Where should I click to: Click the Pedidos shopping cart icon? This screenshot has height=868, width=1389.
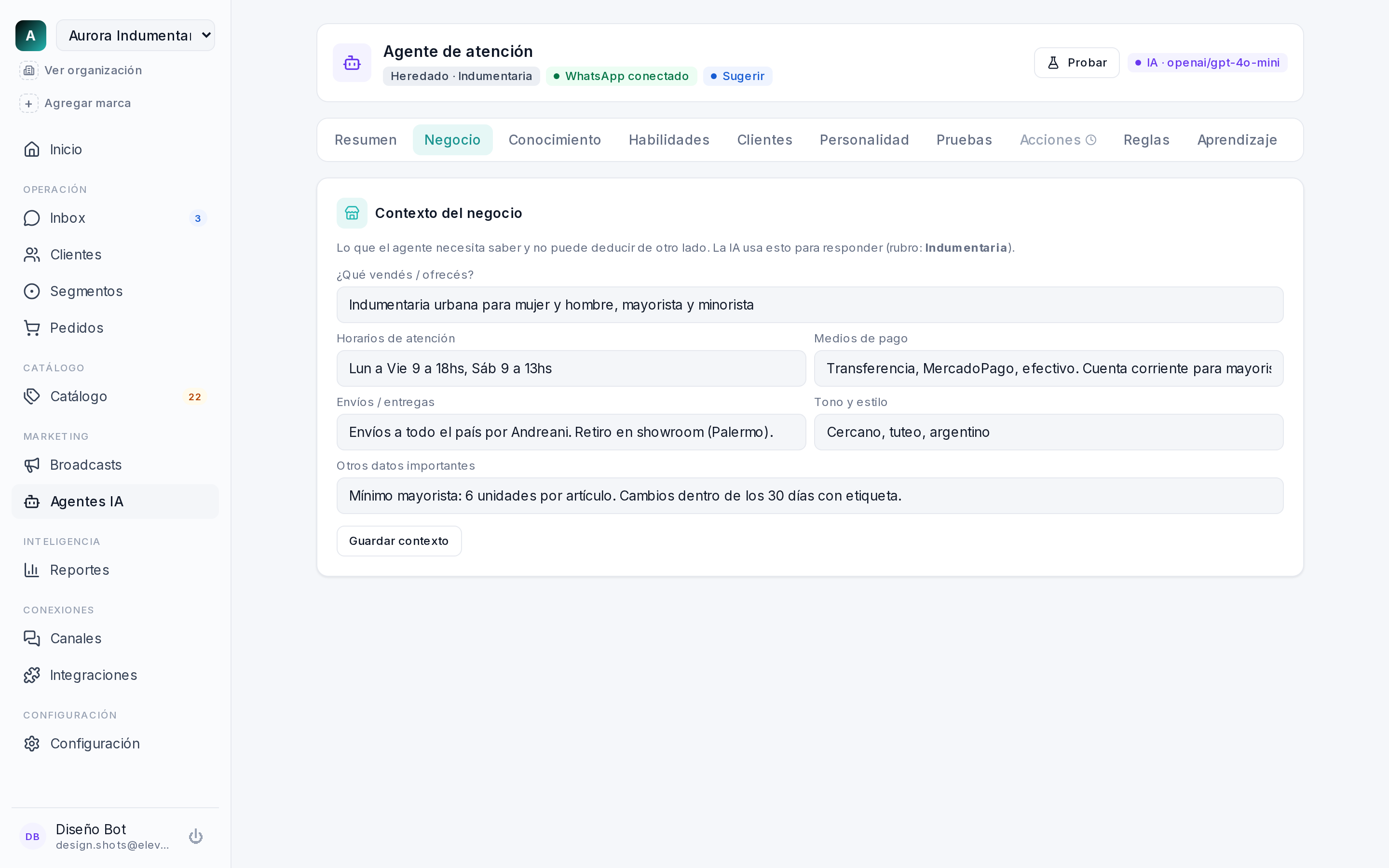[32, 328]
